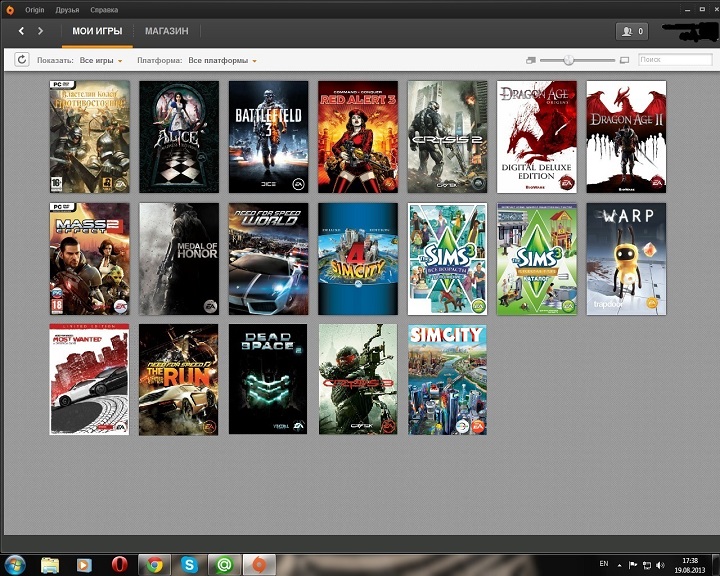Switch to Chrome in taskbar
This screenshot has height=576, width=720.
[x=154, y=565]
